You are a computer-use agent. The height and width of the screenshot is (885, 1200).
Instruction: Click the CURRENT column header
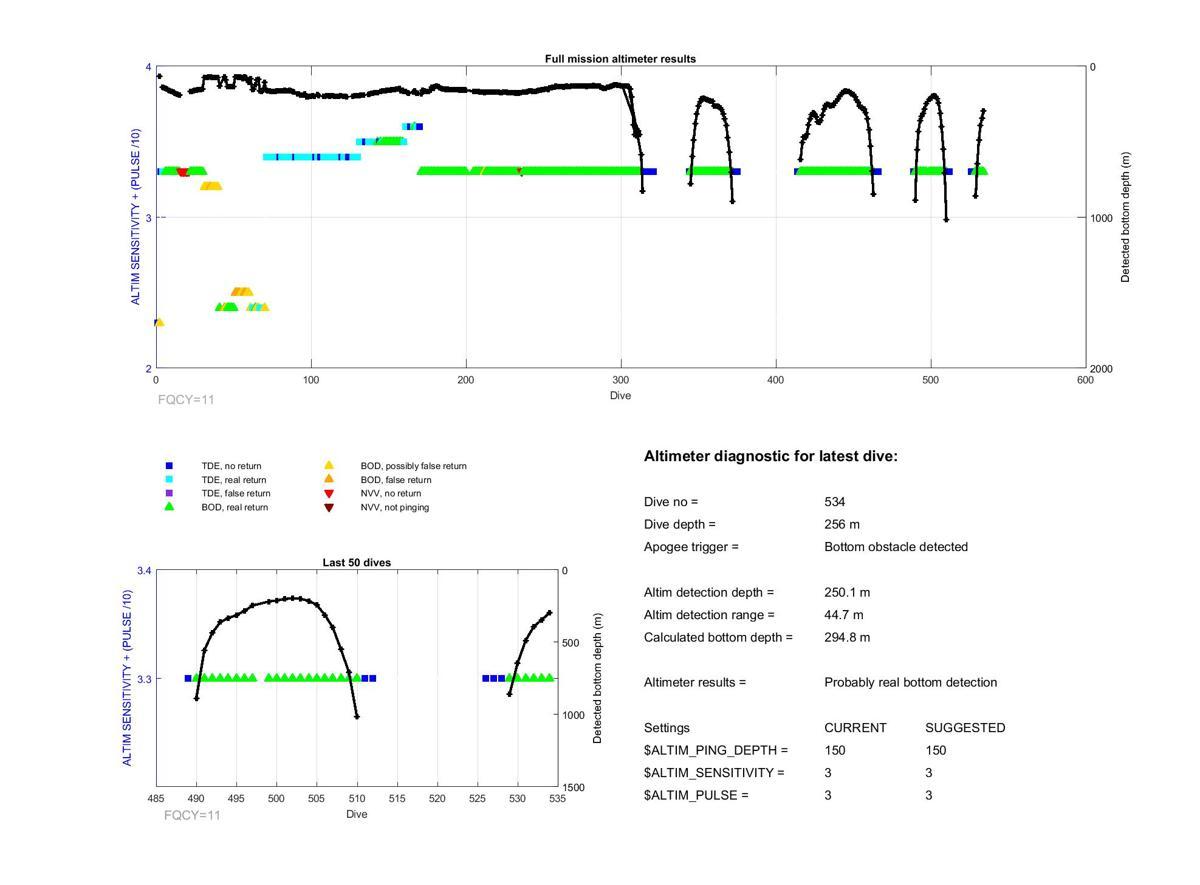[x=855, y=728]
